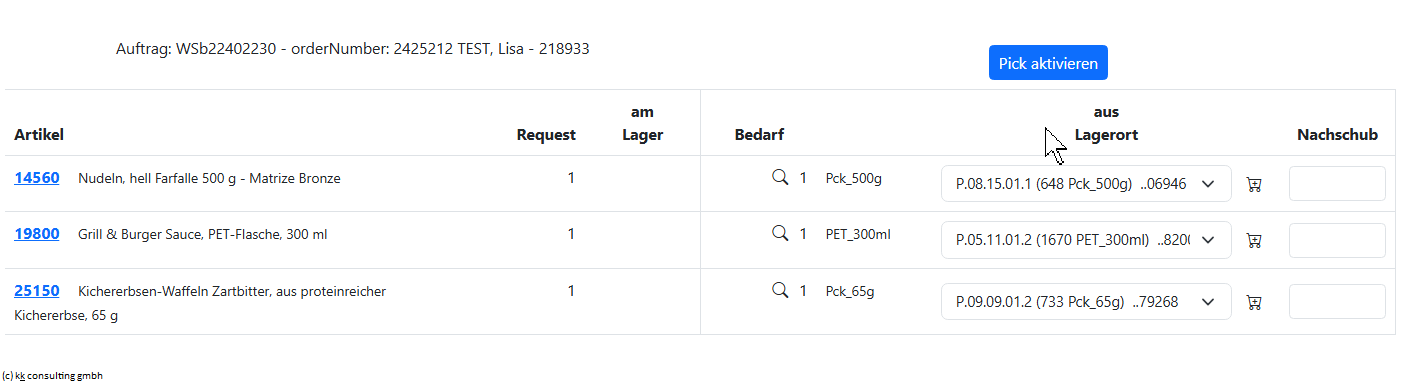Click the magnifier icon for Kichererbsen-Waffeln row
This screenshot has width=1421, height=388.
pyautogui.click(x=780, y=290)
